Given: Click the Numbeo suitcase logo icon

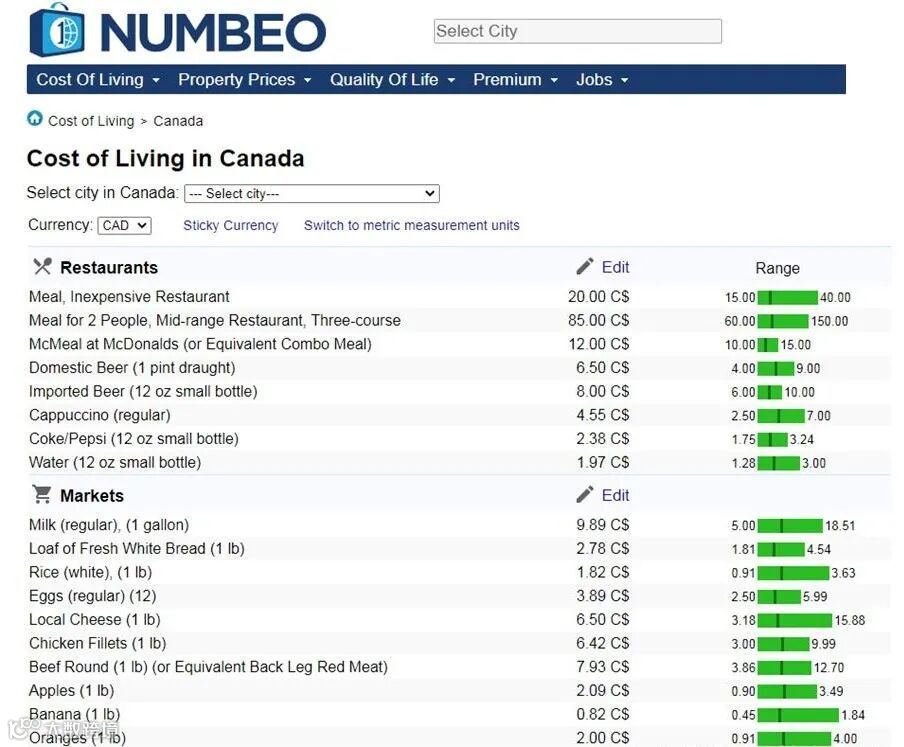Looking at the screenshot, I should pos(56,30).
